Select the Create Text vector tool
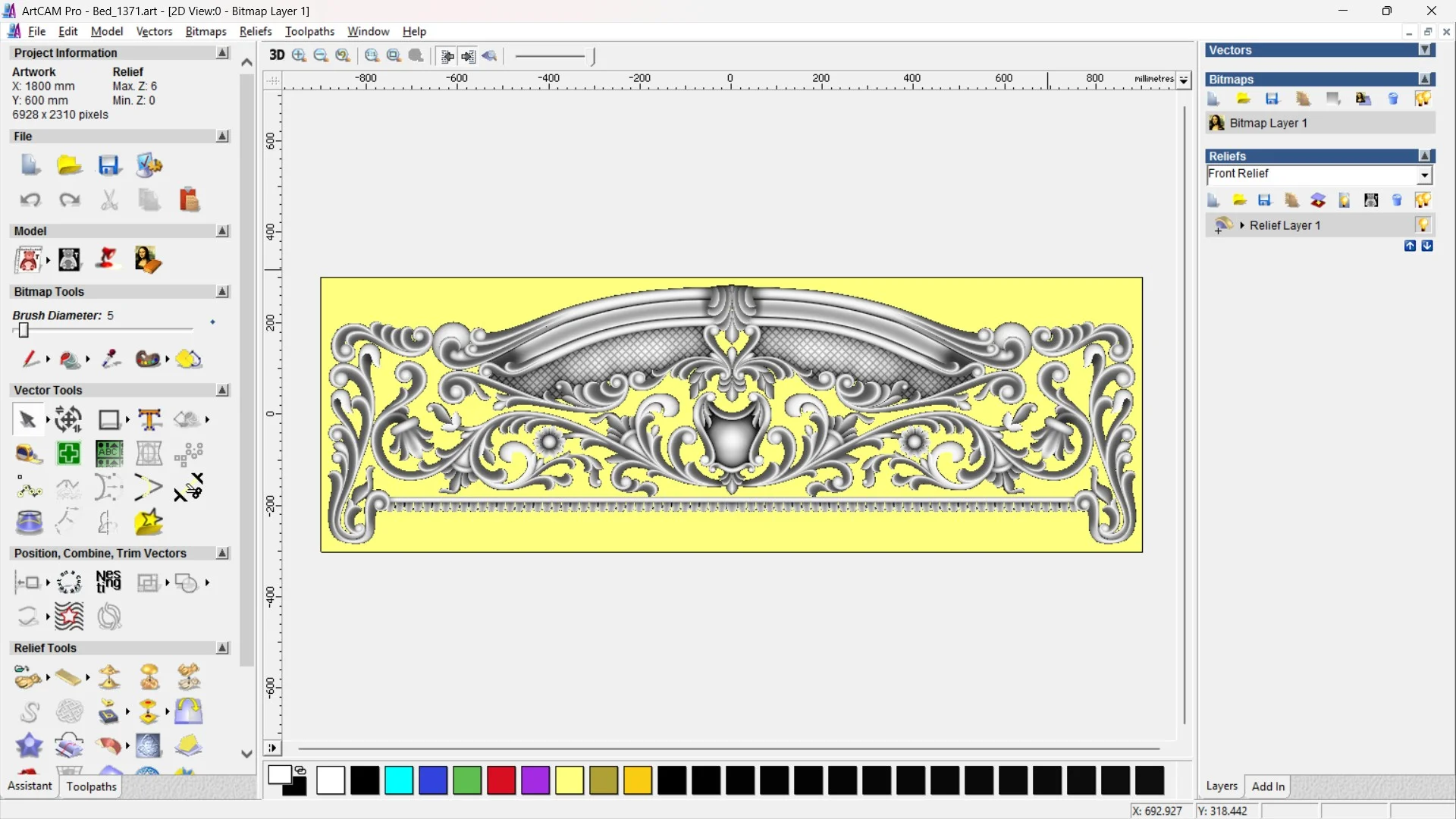The width and height of the screenshot is (1456, 819). click(149, 419)
